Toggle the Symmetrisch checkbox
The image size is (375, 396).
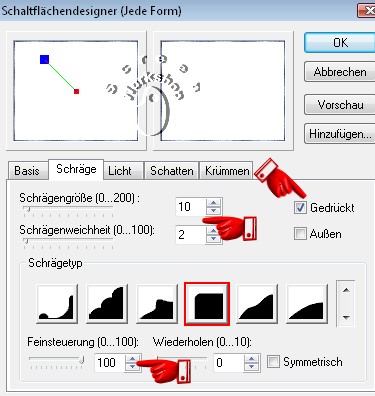[x=273, y=362]
